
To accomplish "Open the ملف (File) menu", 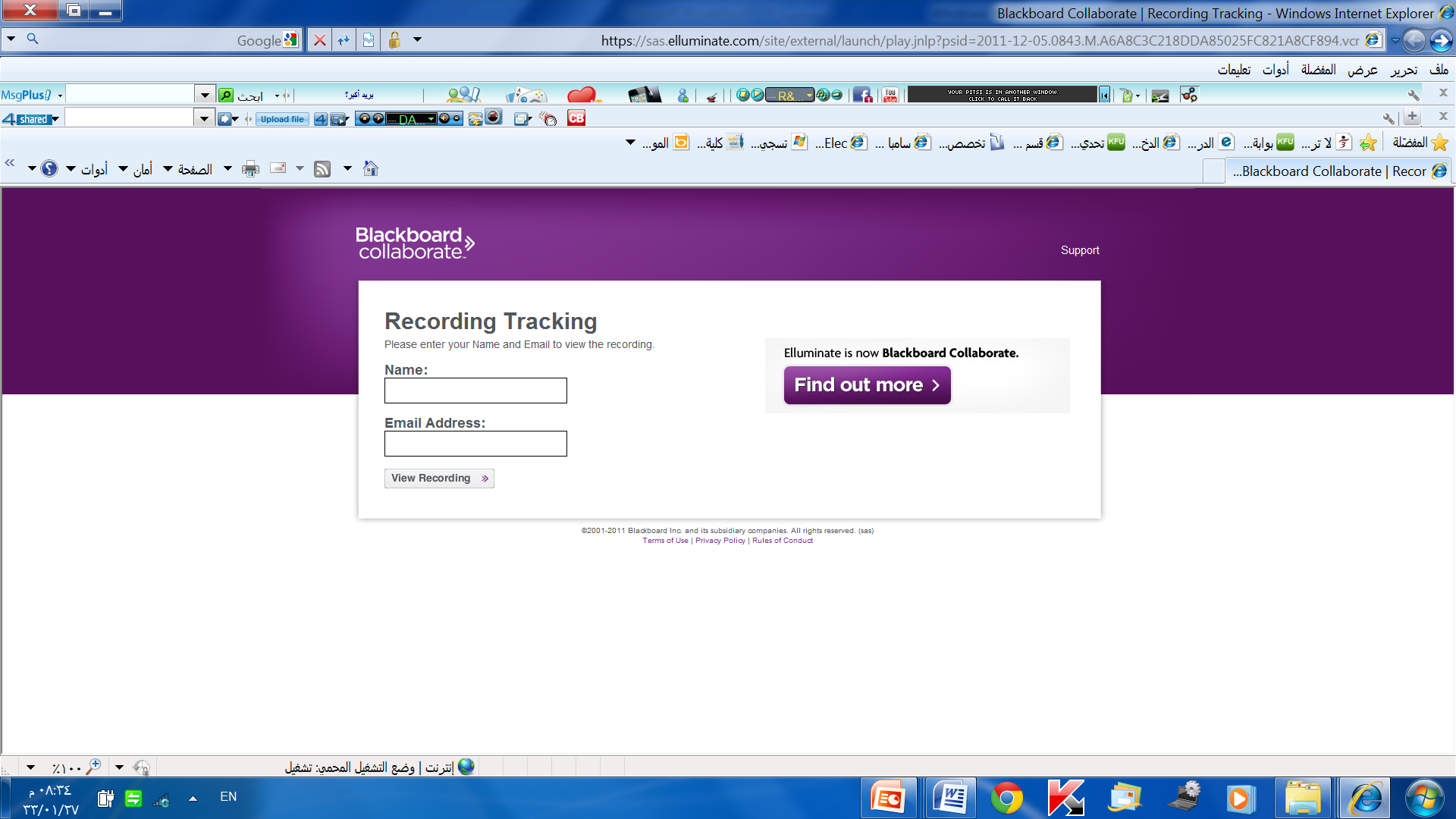I will (x=1439, y=69).
